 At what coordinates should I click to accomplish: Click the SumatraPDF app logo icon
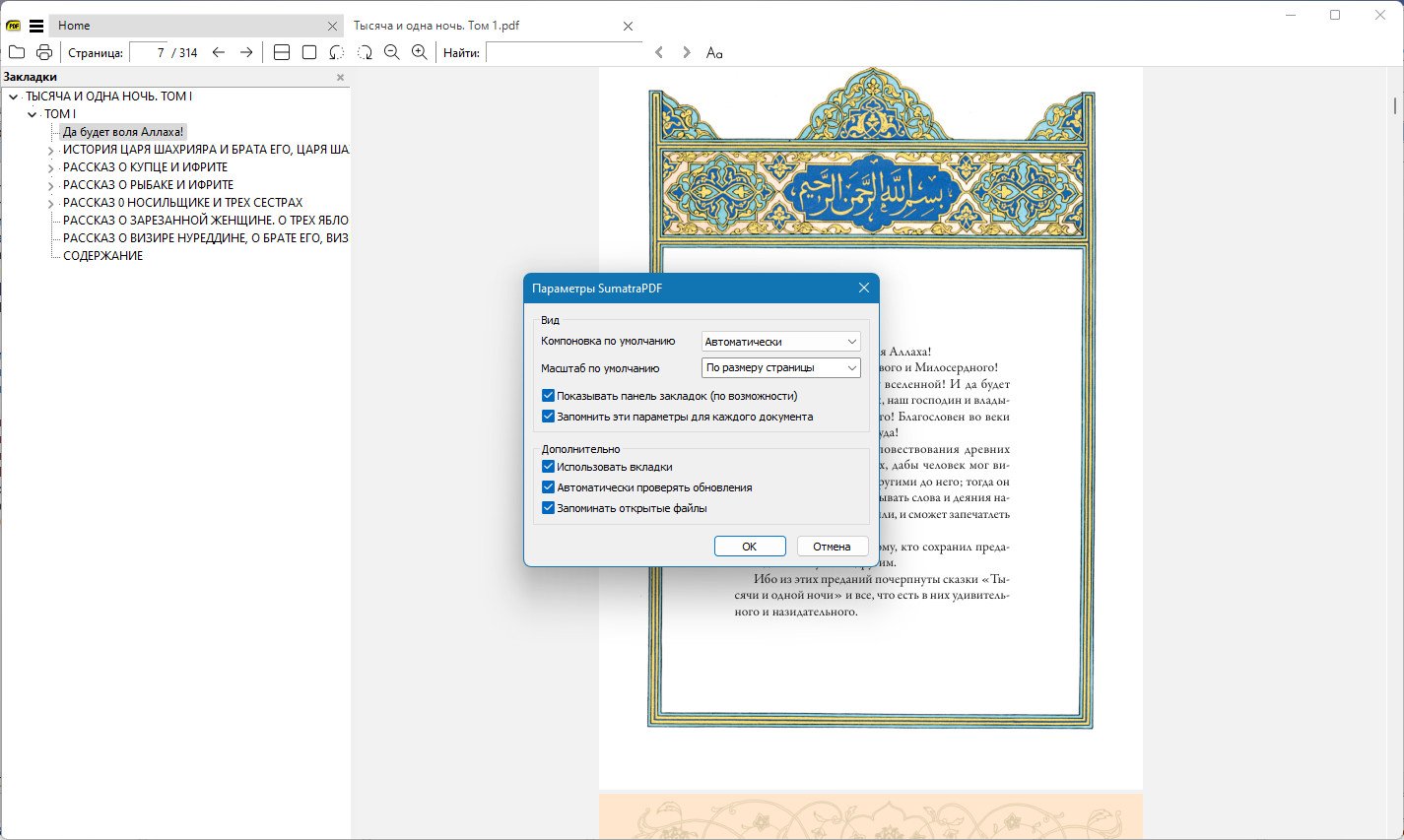pyautogui.click(x=14, y=26)
